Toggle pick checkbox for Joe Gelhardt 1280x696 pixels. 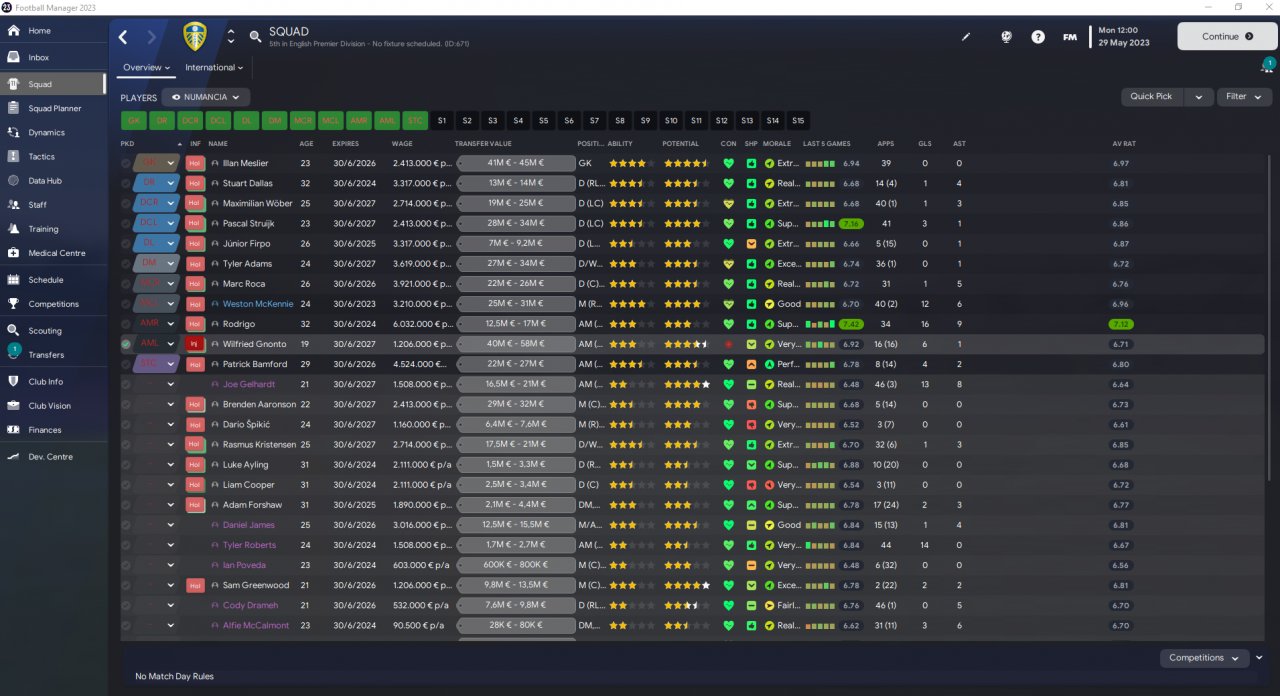126,384
